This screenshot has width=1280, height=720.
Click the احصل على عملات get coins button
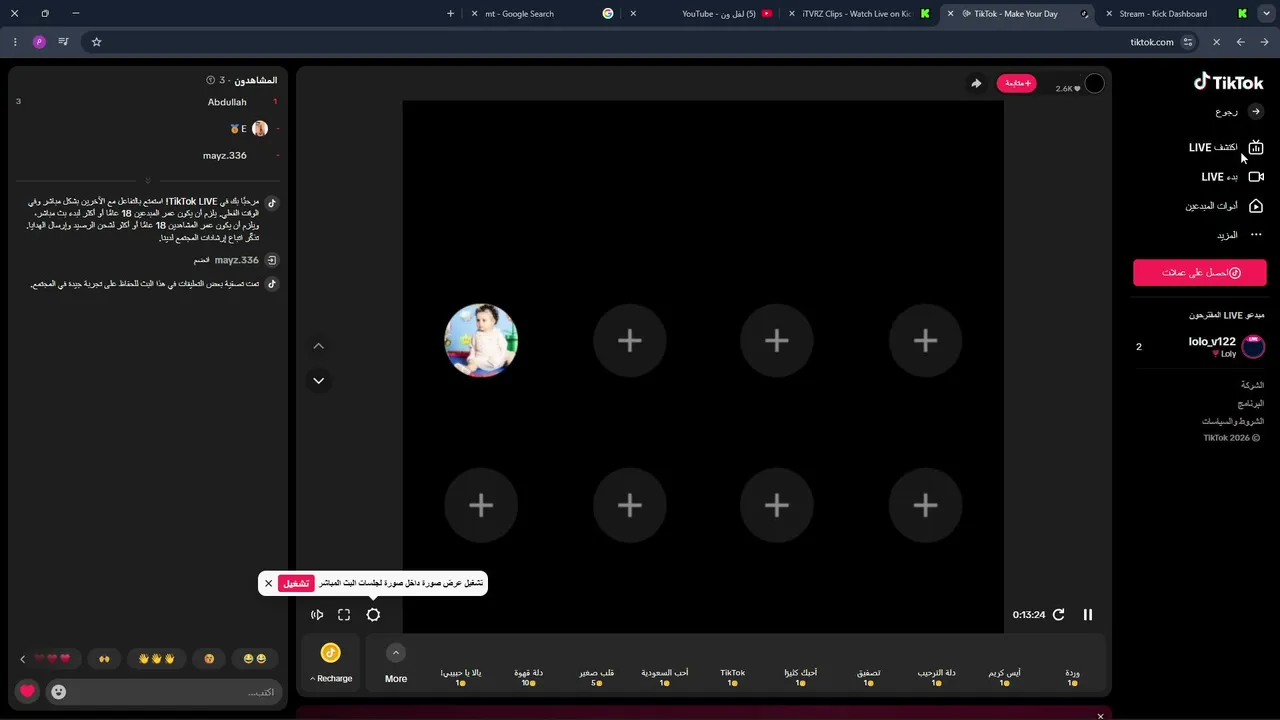(x=1199, y=272)
